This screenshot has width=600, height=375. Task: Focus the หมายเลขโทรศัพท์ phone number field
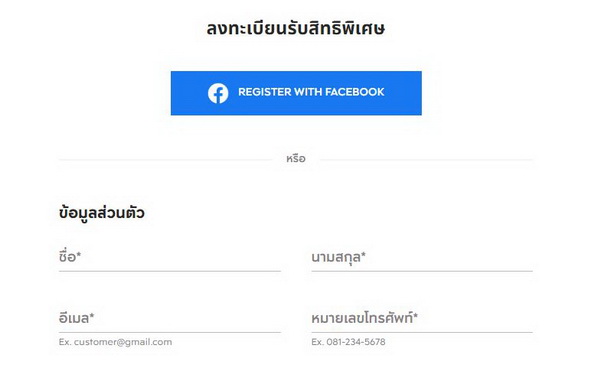422,318
